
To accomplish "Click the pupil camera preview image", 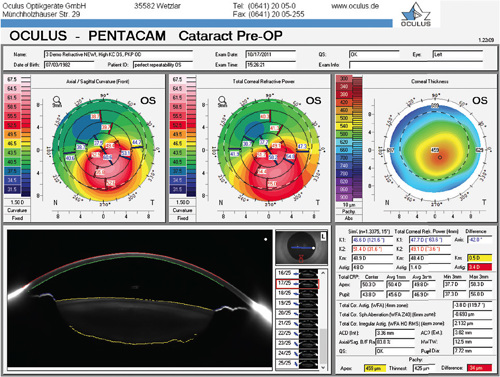I will [x=301, y=248].
